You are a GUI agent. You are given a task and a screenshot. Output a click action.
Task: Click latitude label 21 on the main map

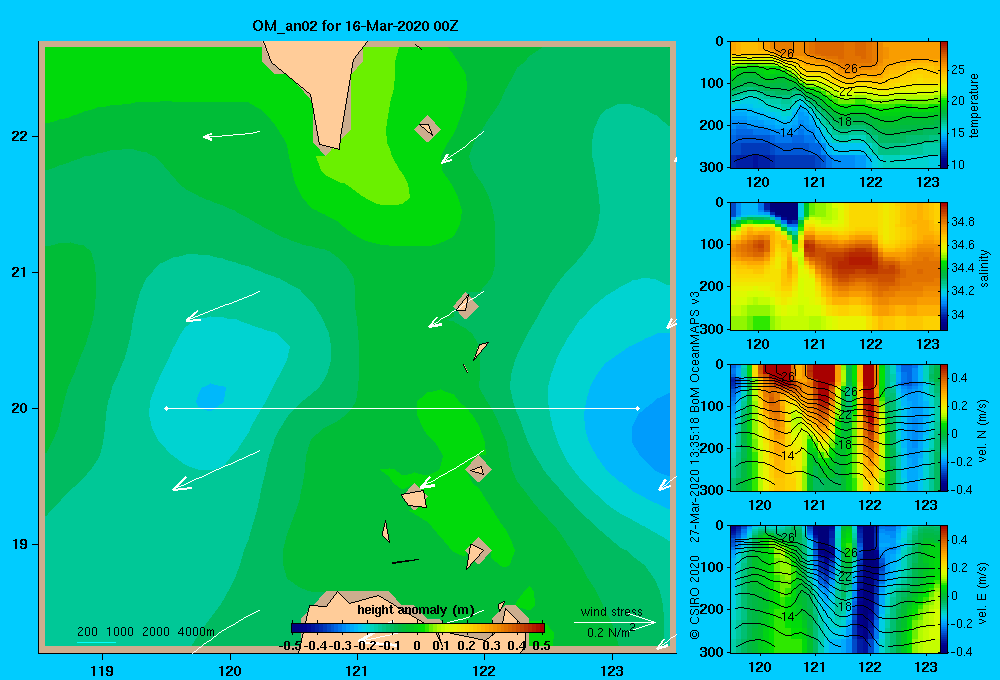tap(20, 272)
